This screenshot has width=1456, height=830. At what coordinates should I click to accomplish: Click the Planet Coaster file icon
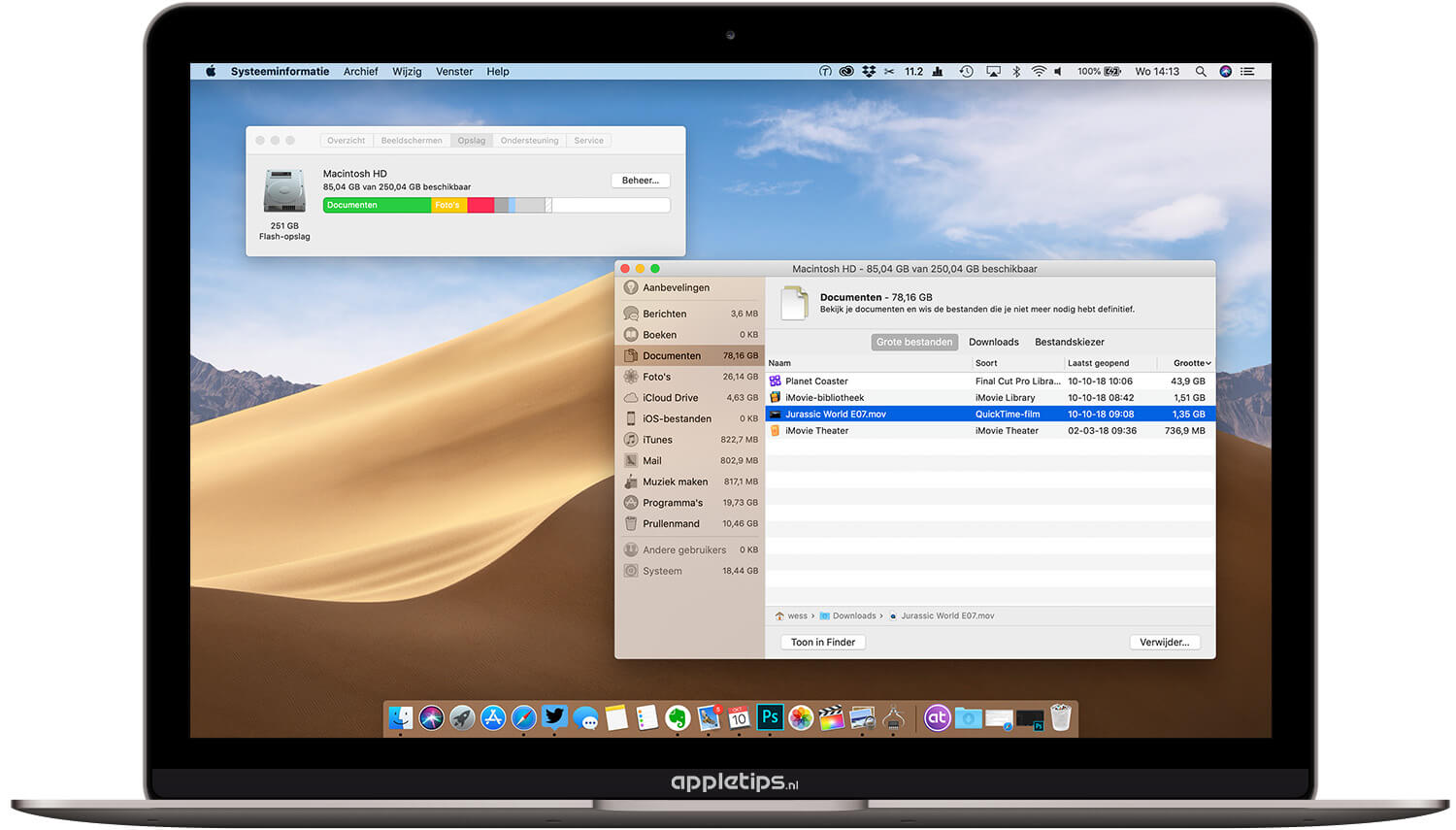point(776,382)
